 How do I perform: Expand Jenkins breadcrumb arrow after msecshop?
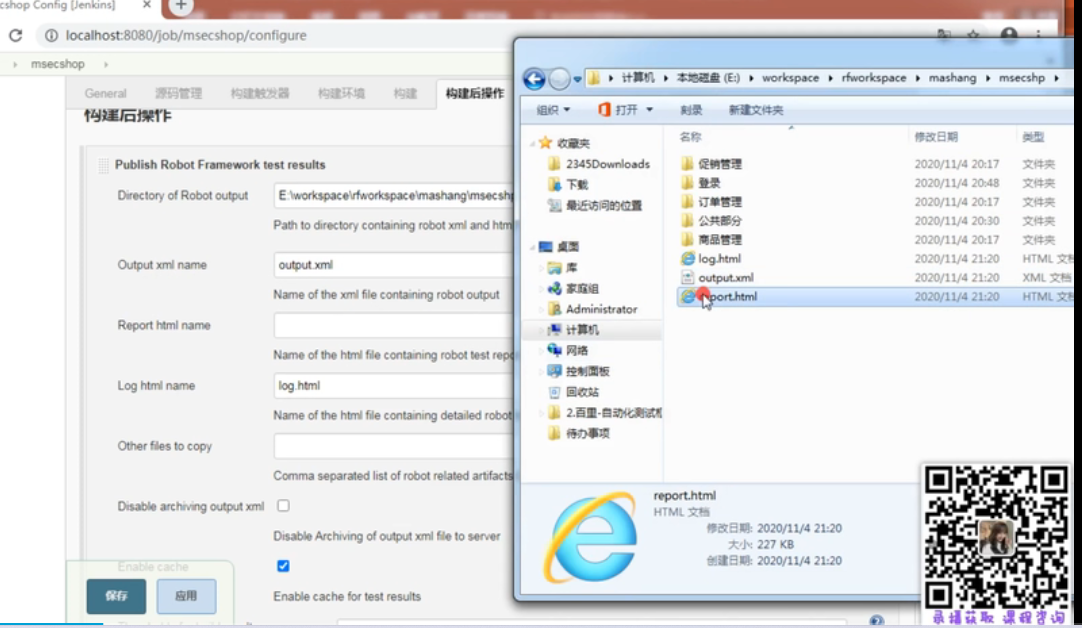[106, 64]
